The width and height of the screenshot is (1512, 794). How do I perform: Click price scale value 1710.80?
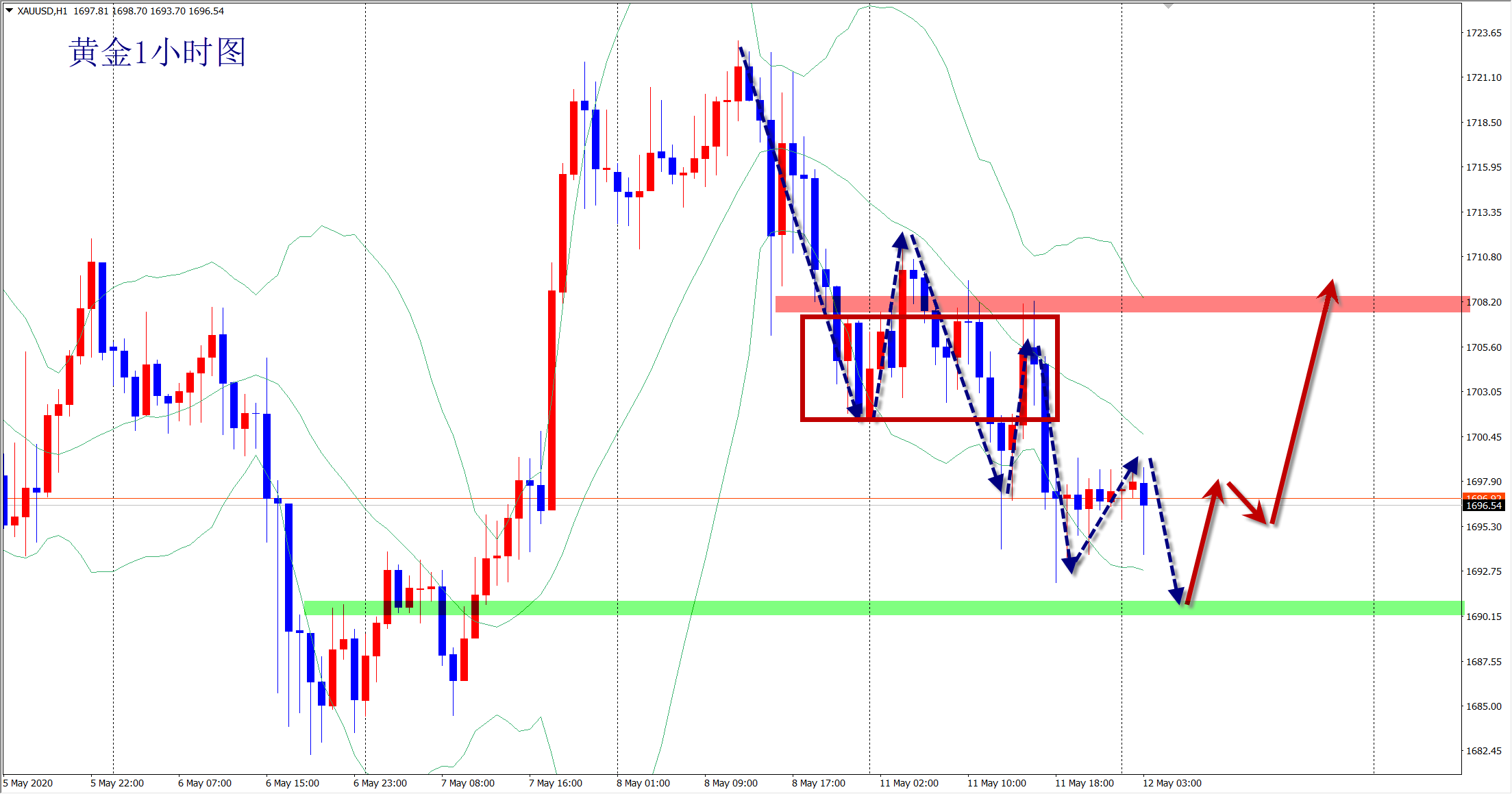point(1483,257)
